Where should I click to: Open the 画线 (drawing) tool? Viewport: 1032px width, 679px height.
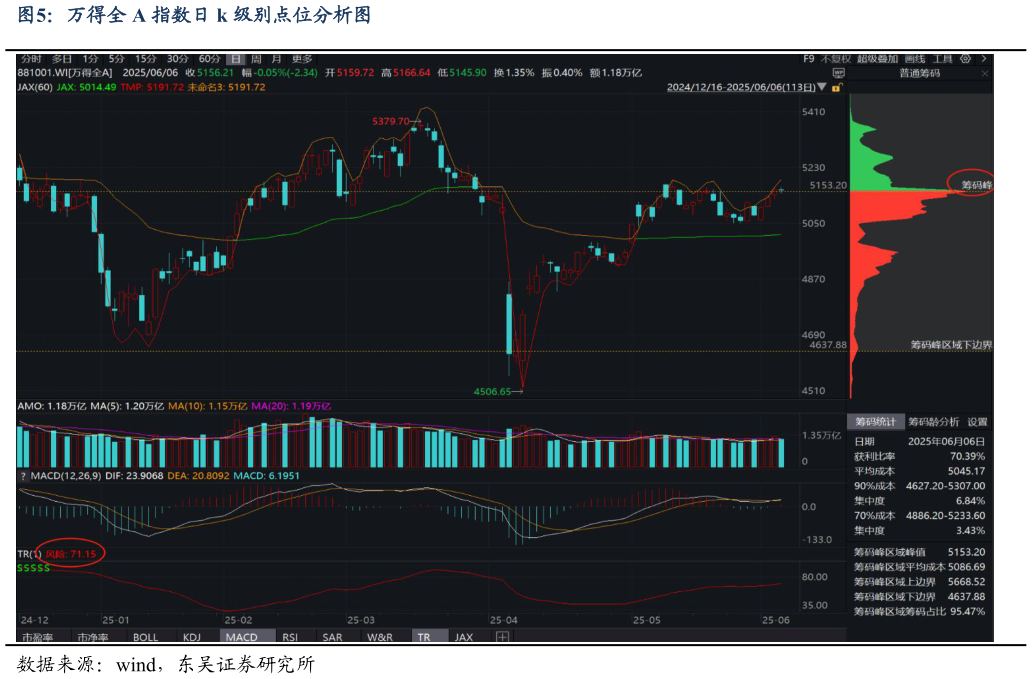click(915, 58)
